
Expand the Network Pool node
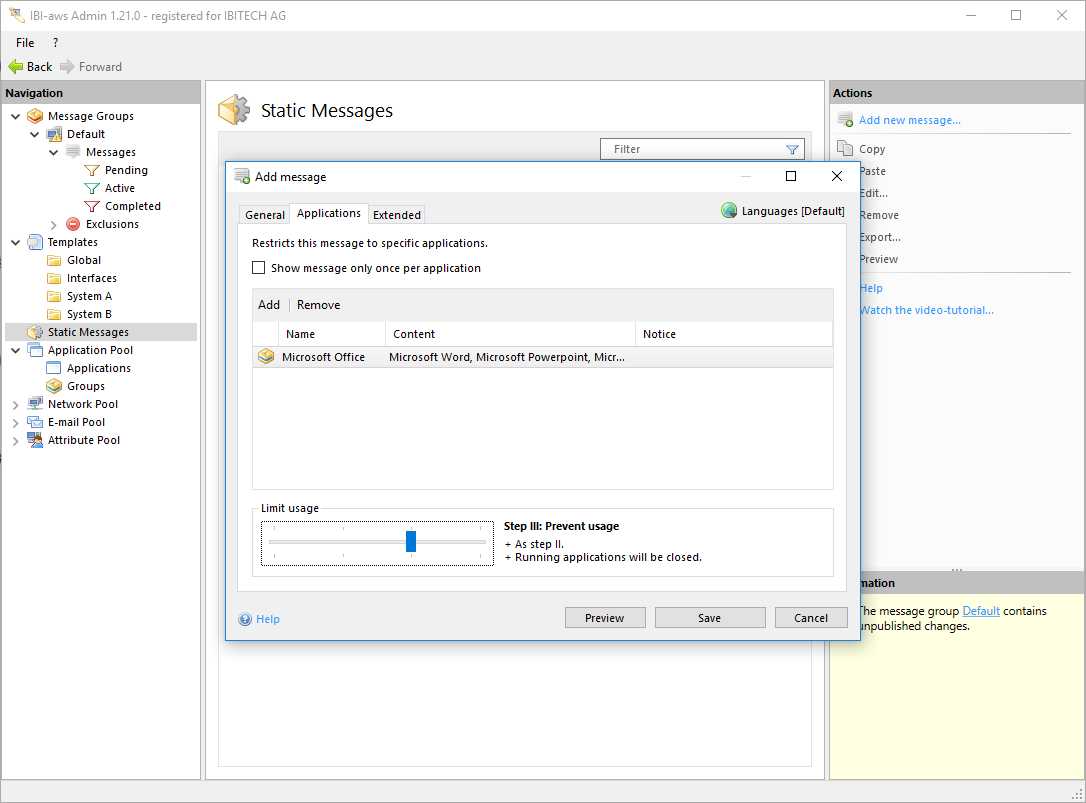click(x=16, y=404)
